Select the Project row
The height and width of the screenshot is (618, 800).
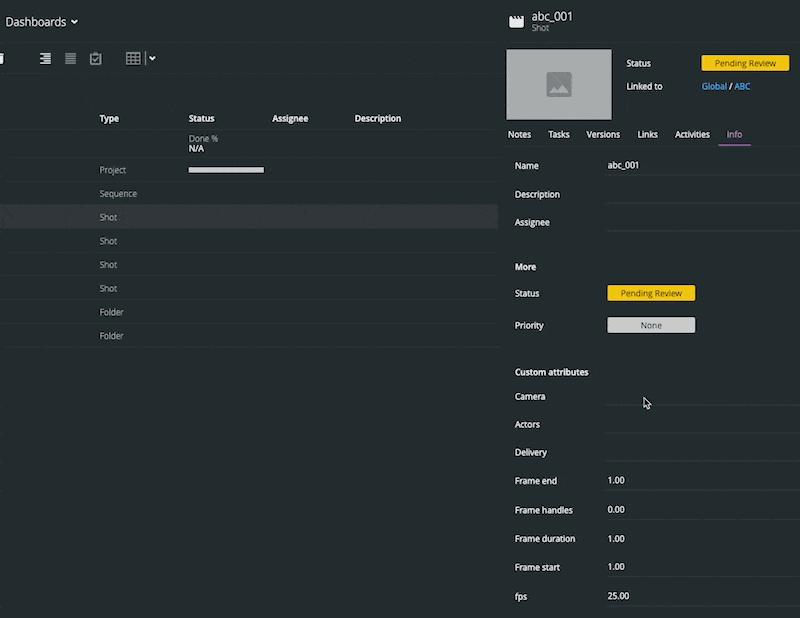249,170
